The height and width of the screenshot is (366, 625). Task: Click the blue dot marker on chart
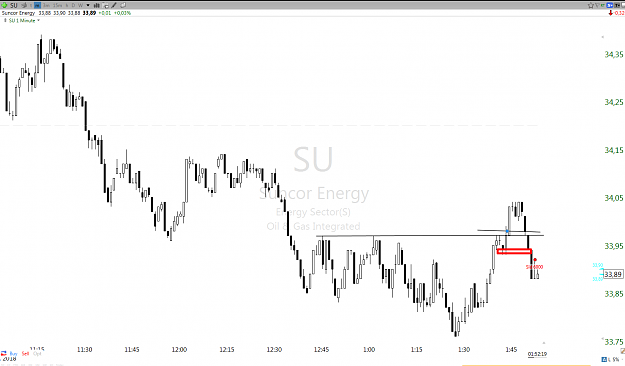click(x=507, y=231)
